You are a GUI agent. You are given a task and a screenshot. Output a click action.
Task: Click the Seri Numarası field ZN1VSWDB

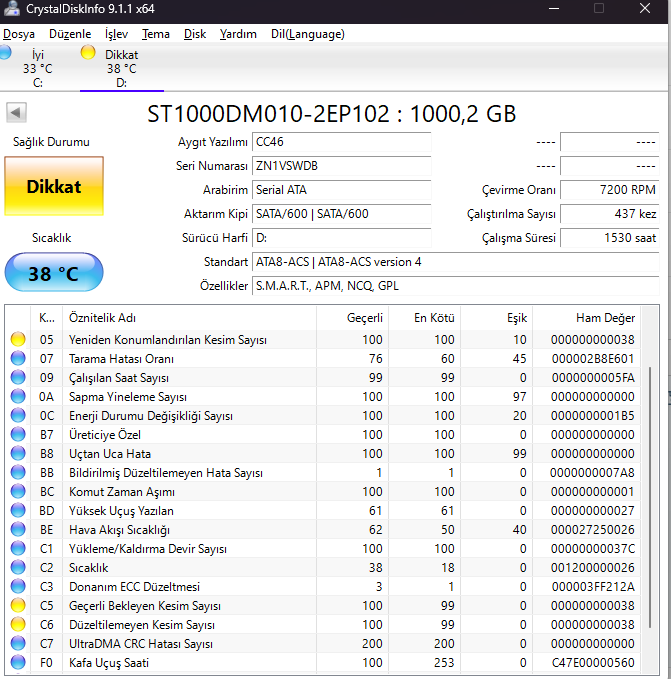click(342, 166)
